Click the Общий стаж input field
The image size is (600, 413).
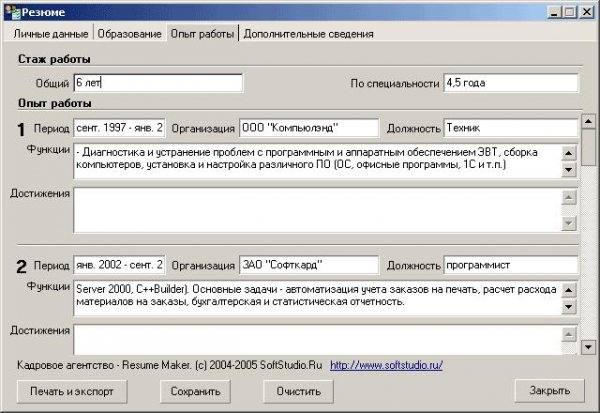click(157, 83)
